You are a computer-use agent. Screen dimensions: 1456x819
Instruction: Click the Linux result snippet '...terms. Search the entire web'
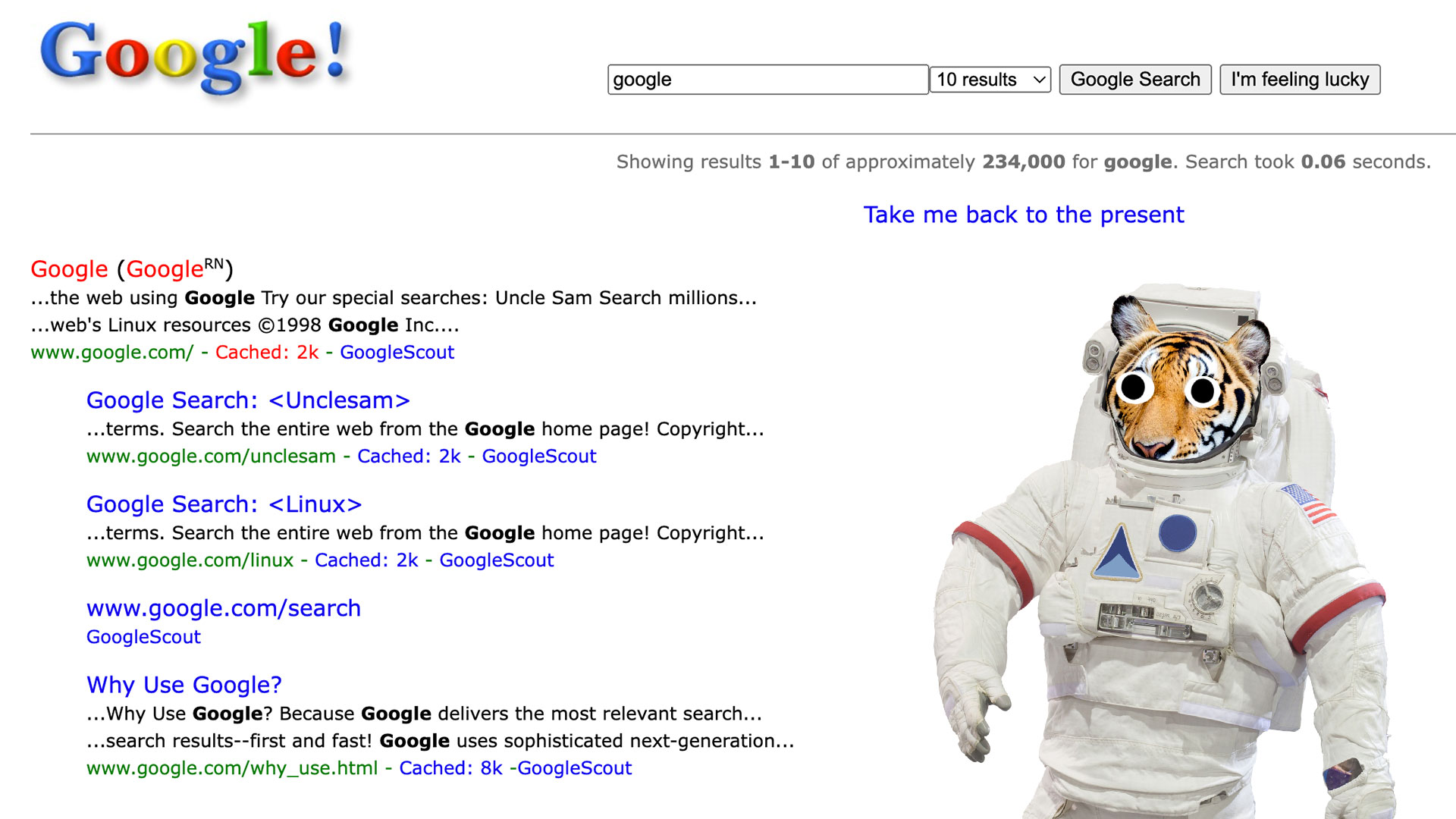(425, 533)
